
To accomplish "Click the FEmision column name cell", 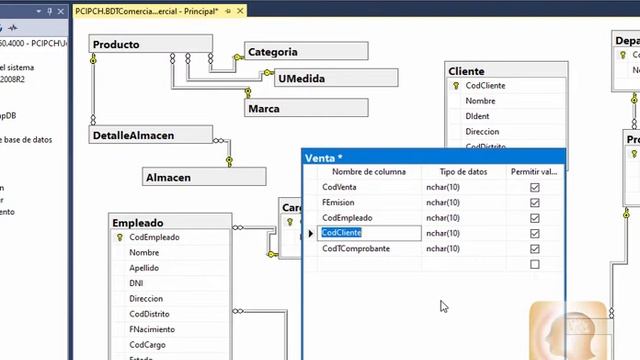I will (369, 202).
